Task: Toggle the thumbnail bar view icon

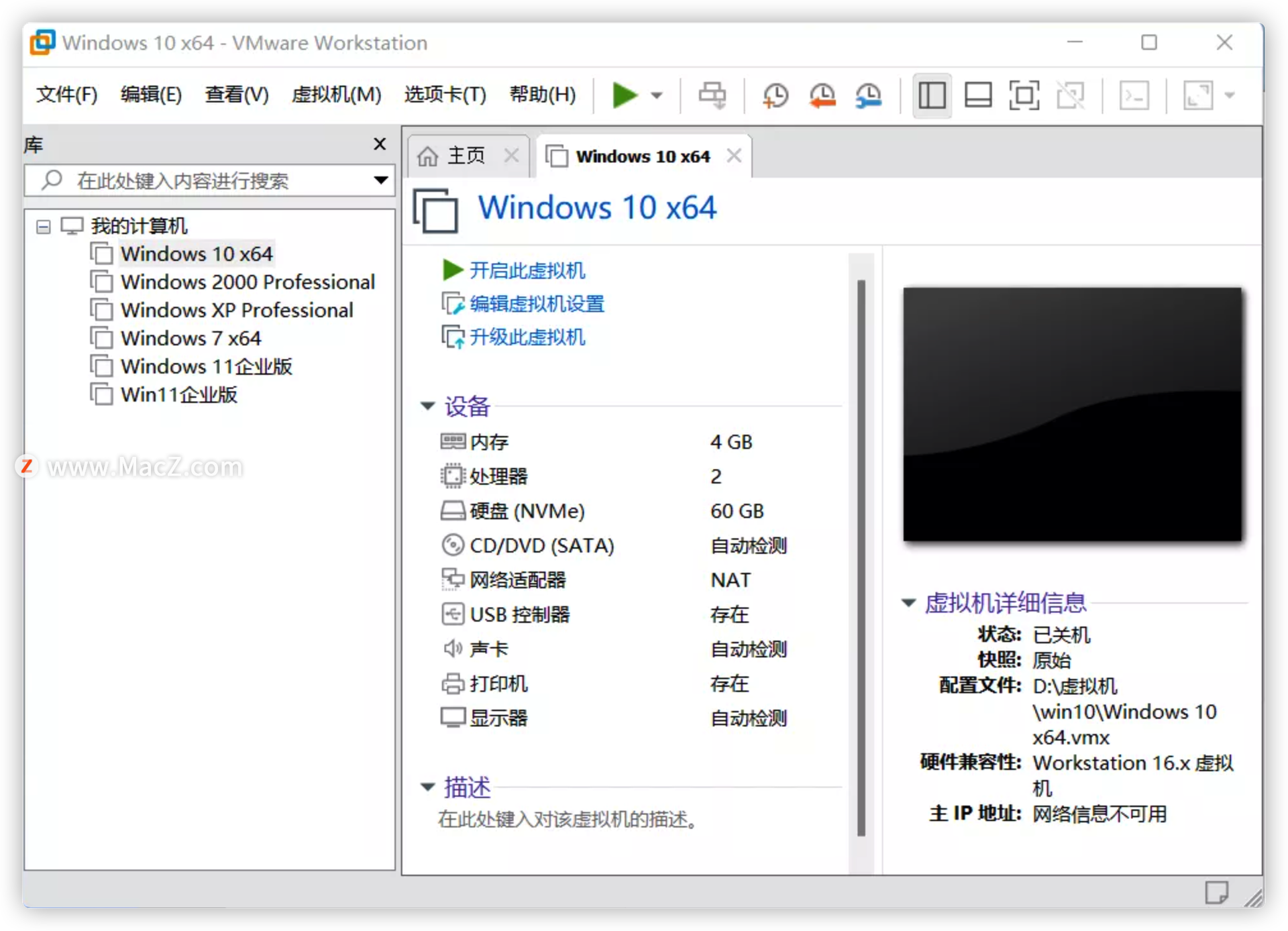Action: point(978,95)
